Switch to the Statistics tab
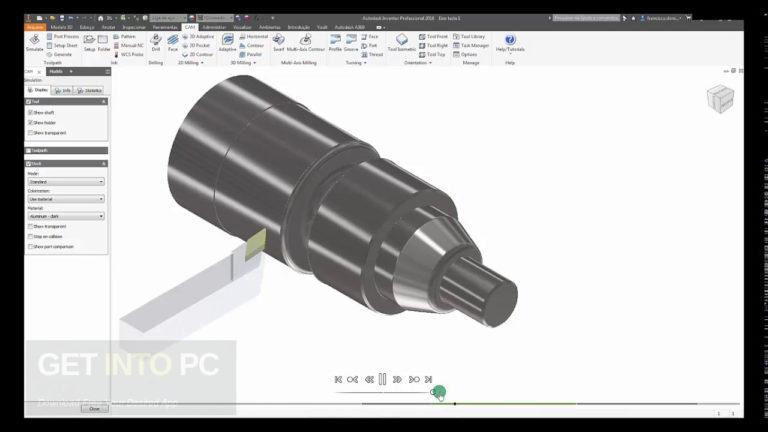768x432 pixels. (89, 91)
